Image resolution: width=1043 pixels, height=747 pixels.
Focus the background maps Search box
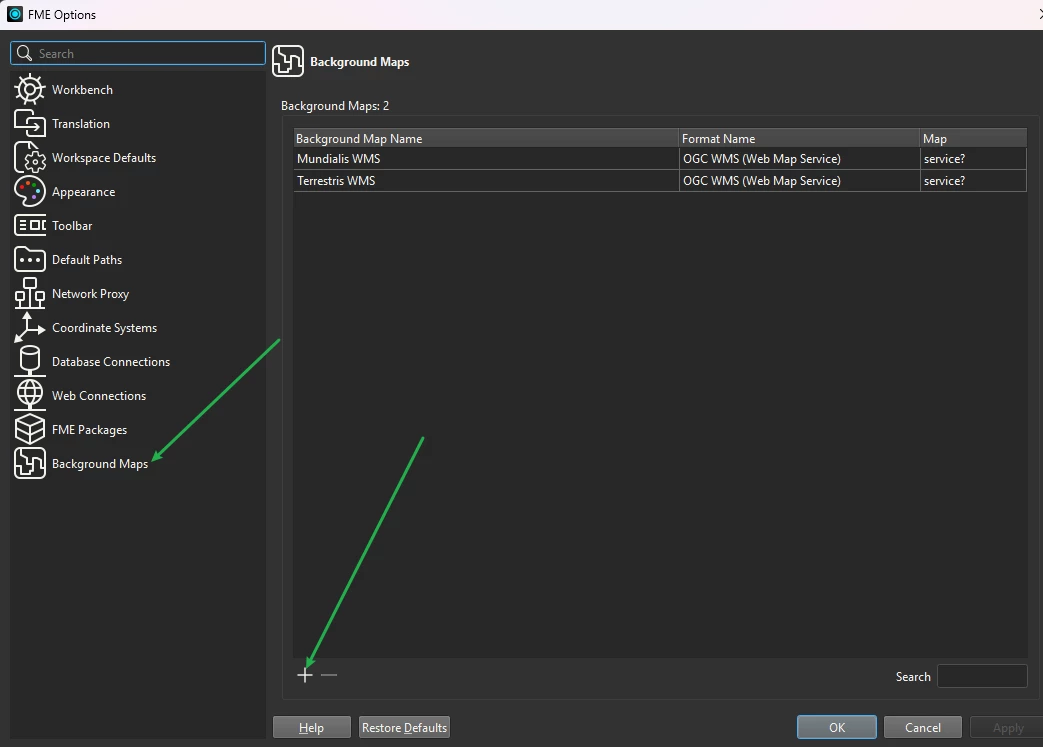point(982,676)
